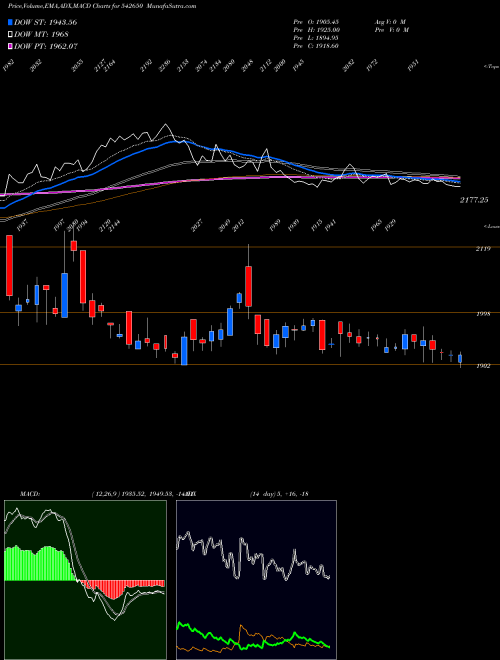
Task: Click the peak of the white price line
Action: pos(166,125)
